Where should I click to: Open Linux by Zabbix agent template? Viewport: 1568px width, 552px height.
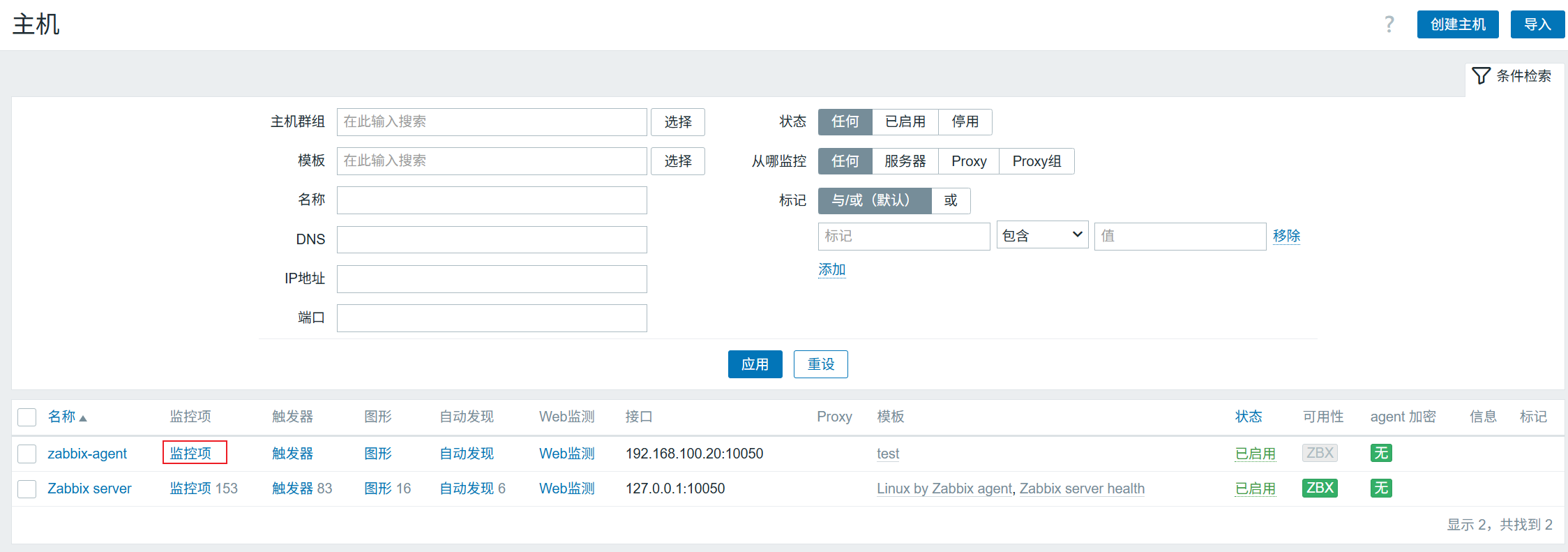tap(944, 488)
